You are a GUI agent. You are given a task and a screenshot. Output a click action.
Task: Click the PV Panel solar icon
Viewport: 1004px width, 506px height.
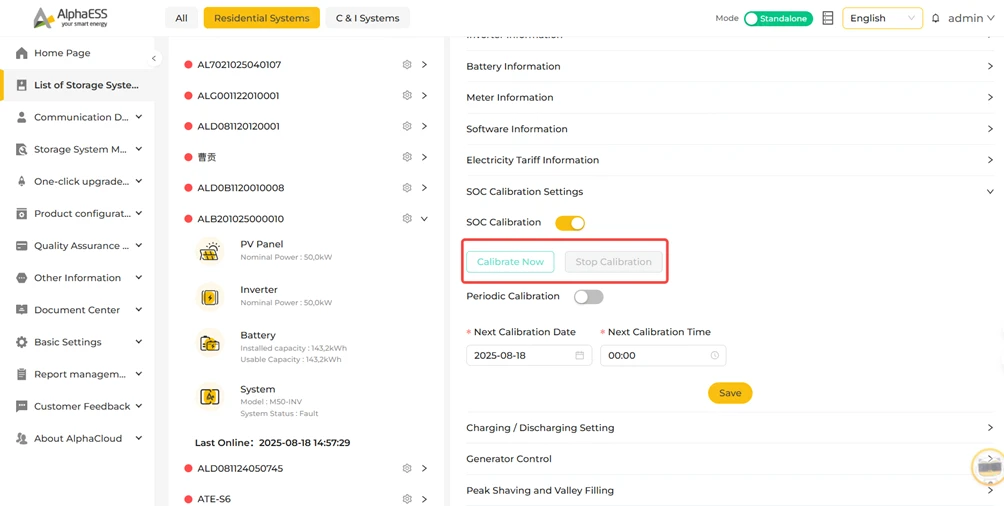pos(209,250)
